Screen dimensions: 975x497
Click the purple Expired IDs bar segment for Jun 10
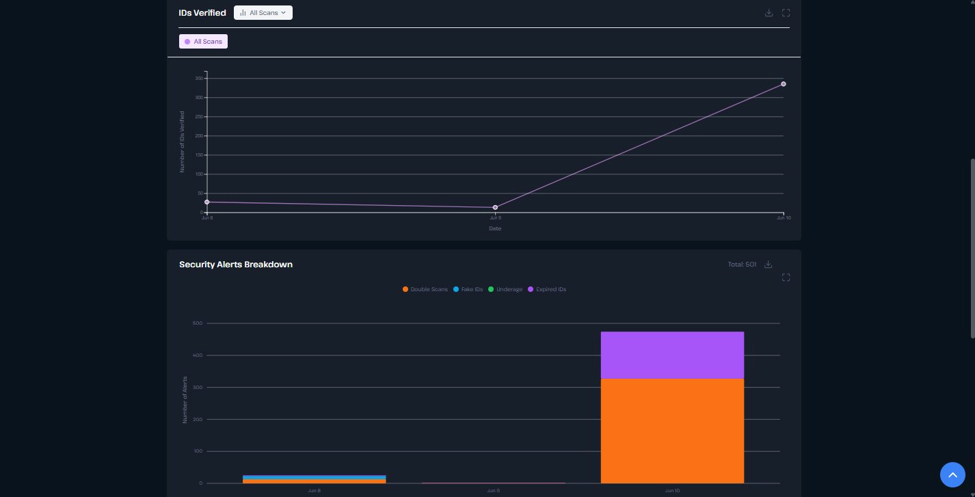click(672, 355)
